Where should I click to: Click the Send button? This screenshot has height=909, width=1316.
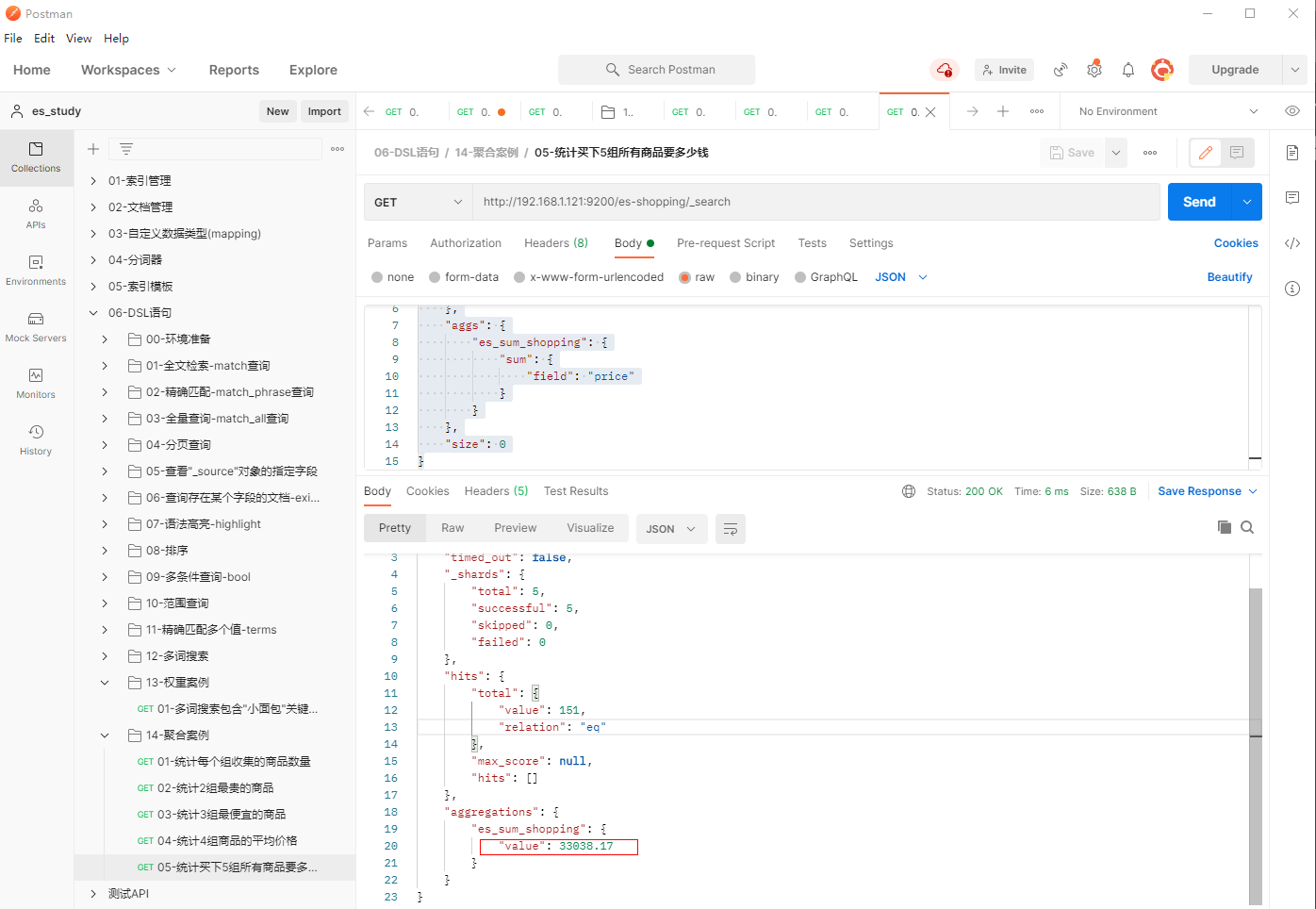(1198, 202)
